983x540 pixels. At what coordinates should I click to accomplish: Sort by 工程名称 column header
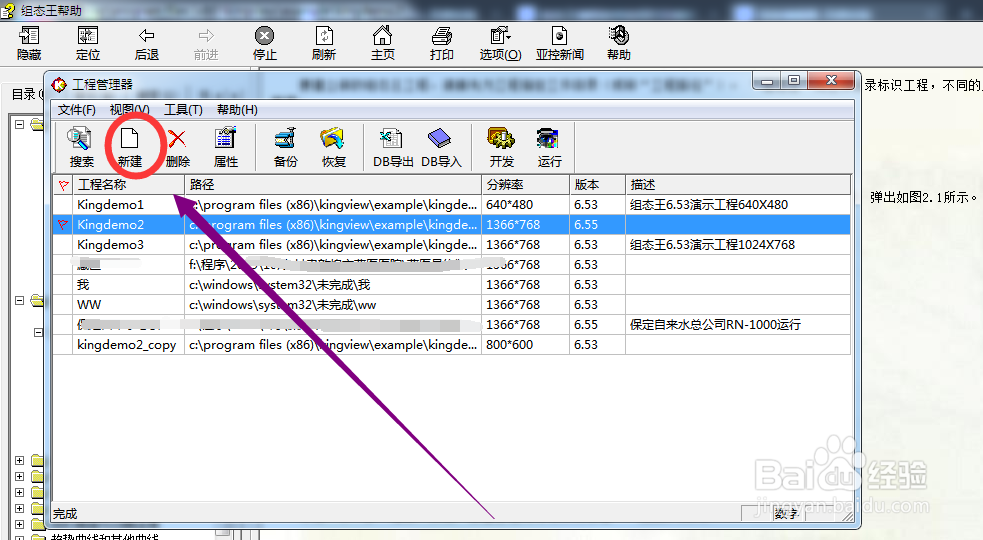click(129, 184)
